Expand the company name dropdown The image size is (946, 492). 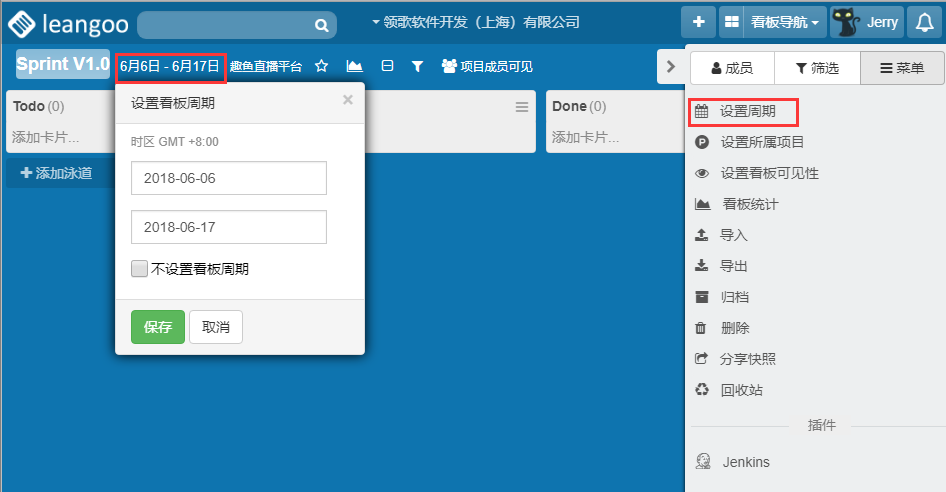(475, 22)
